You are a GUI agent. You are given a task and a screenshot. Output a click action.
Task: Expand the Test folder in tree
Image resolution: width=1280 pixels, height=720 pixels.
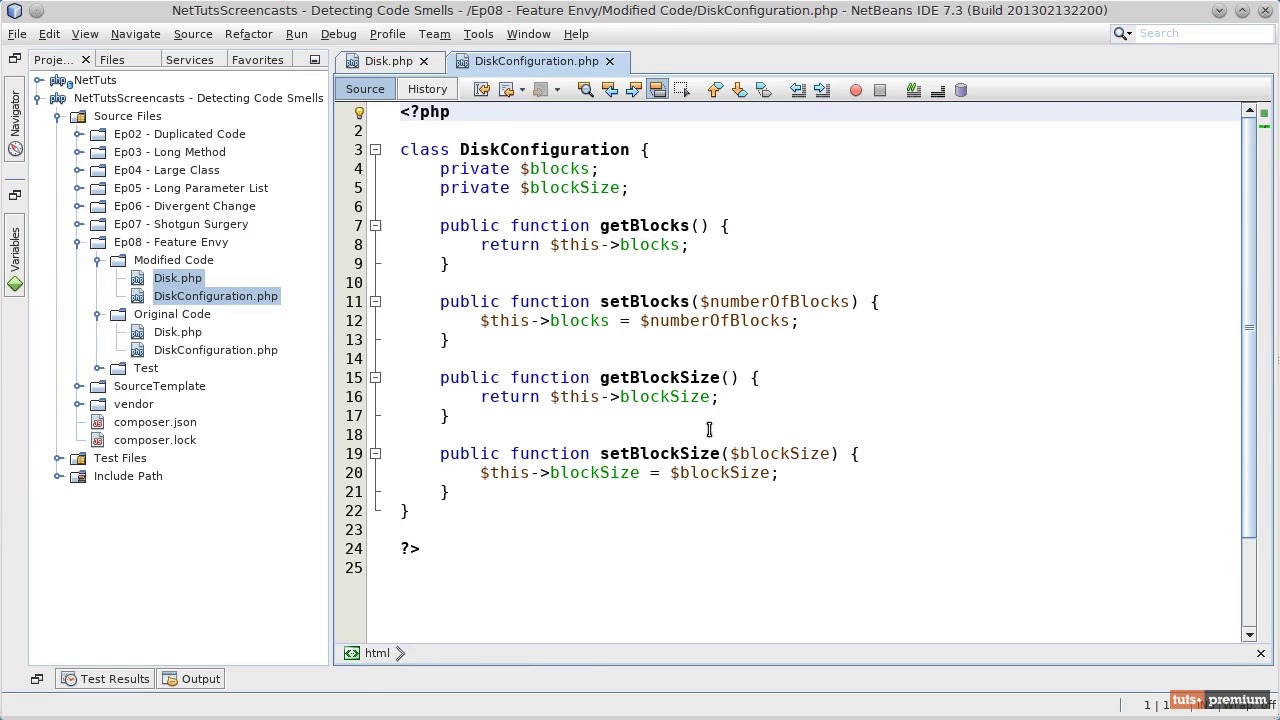click(x=99, y=368)
